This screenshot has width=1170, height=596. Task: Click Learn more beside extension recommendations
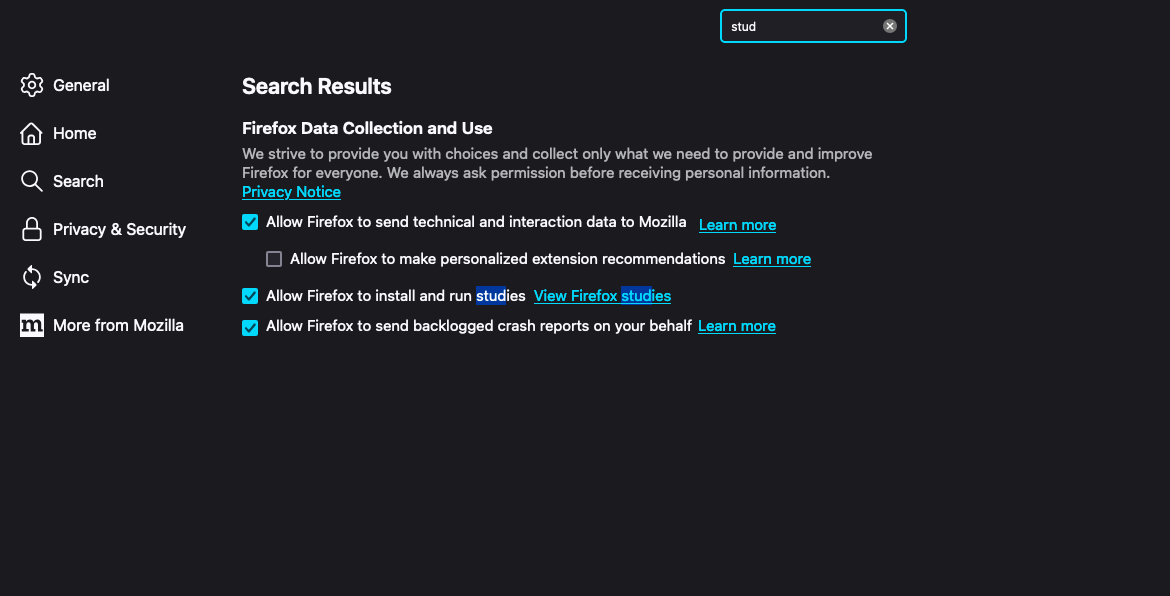point(771,259)
